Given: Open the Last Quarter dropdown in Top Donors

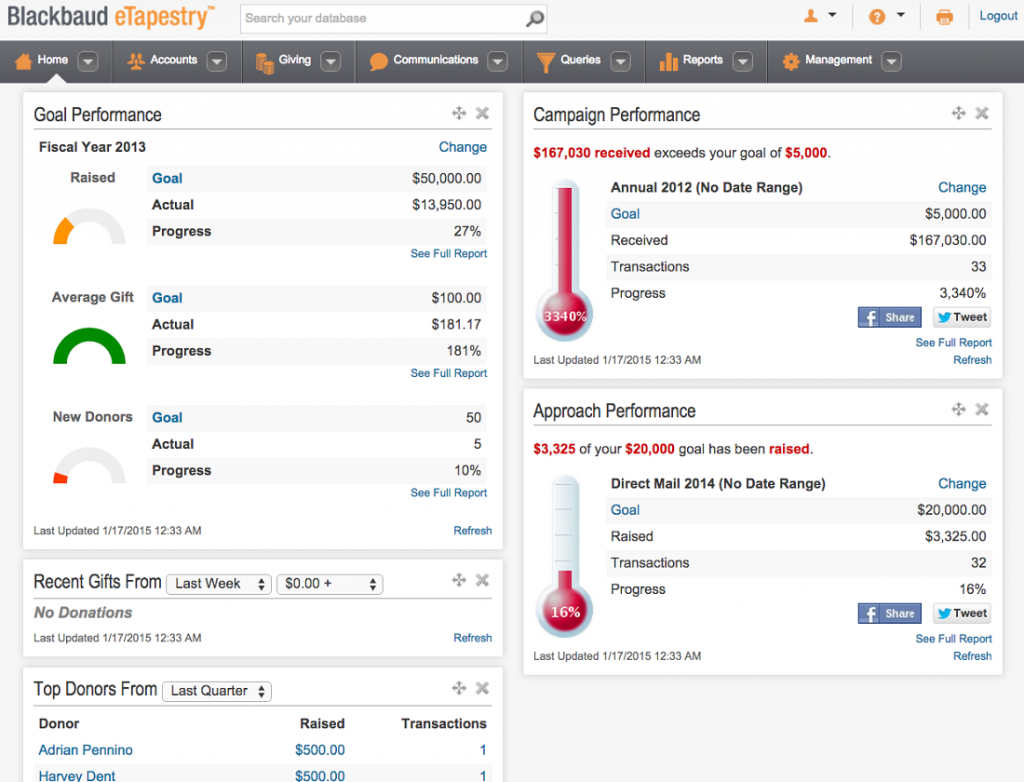Looking at the screenshot, I should click(x=216, y=690).
